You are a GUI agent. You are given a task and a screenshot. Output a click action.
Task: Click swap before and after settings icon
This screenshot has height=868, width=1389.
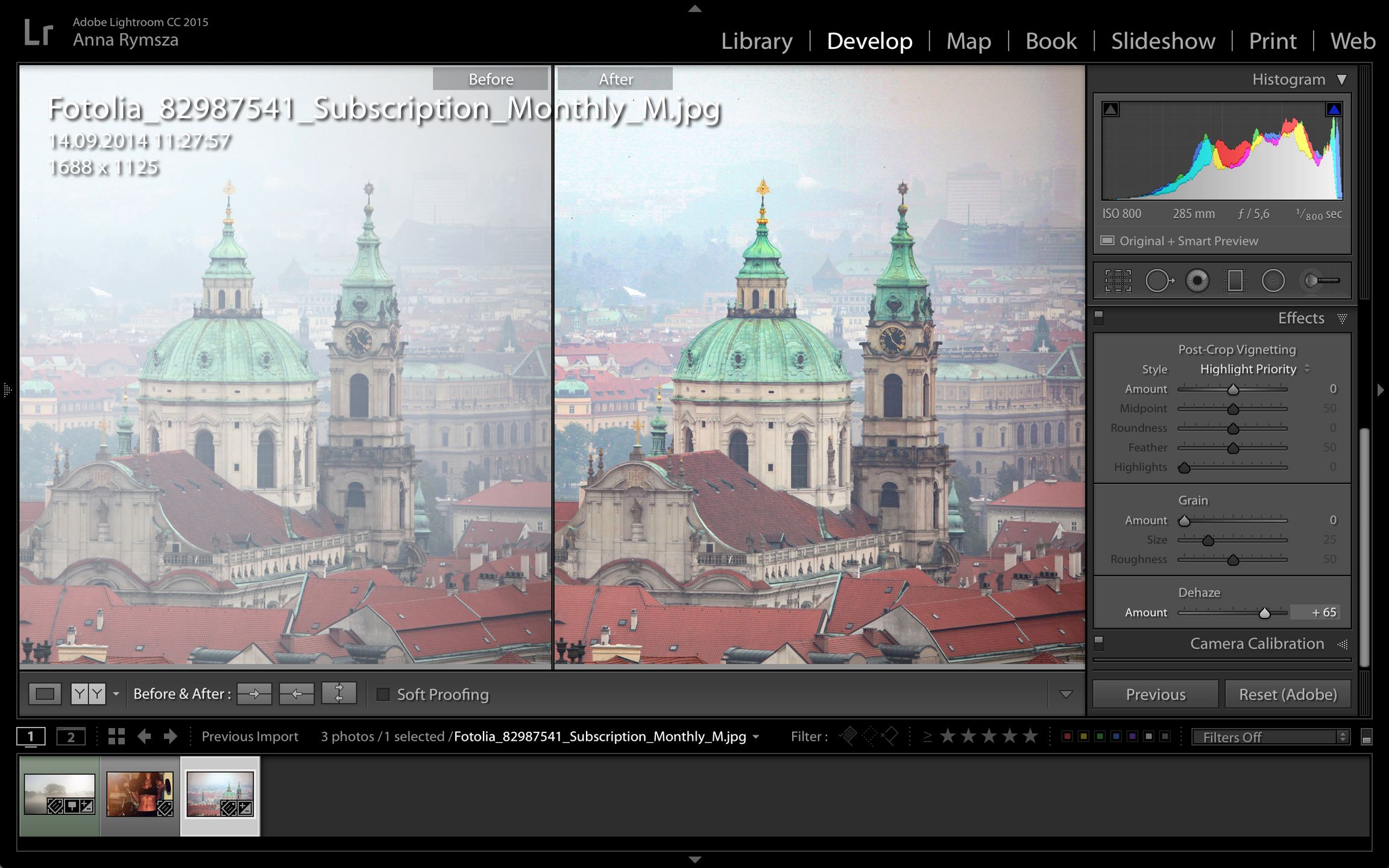(339, 694)
